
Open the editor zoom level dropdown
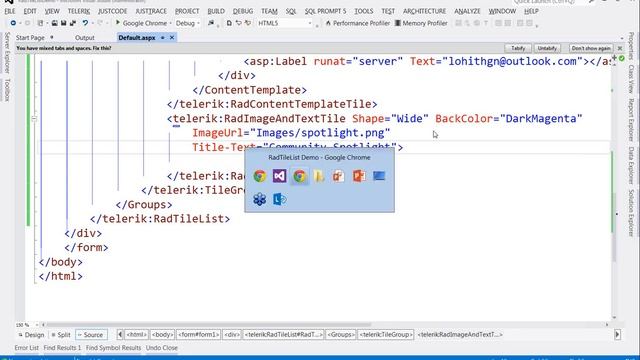click(x=36, y=325)
